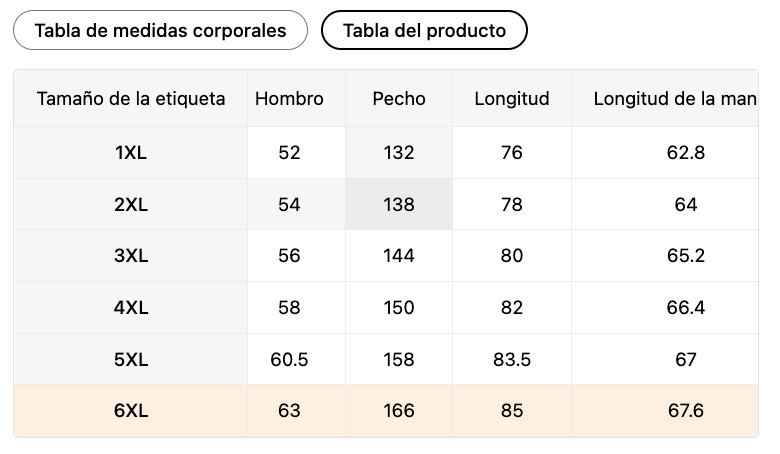Click the highlighted Pecho value 138
The width and height of the screenshot is (780, 454).
coord(399,205)
